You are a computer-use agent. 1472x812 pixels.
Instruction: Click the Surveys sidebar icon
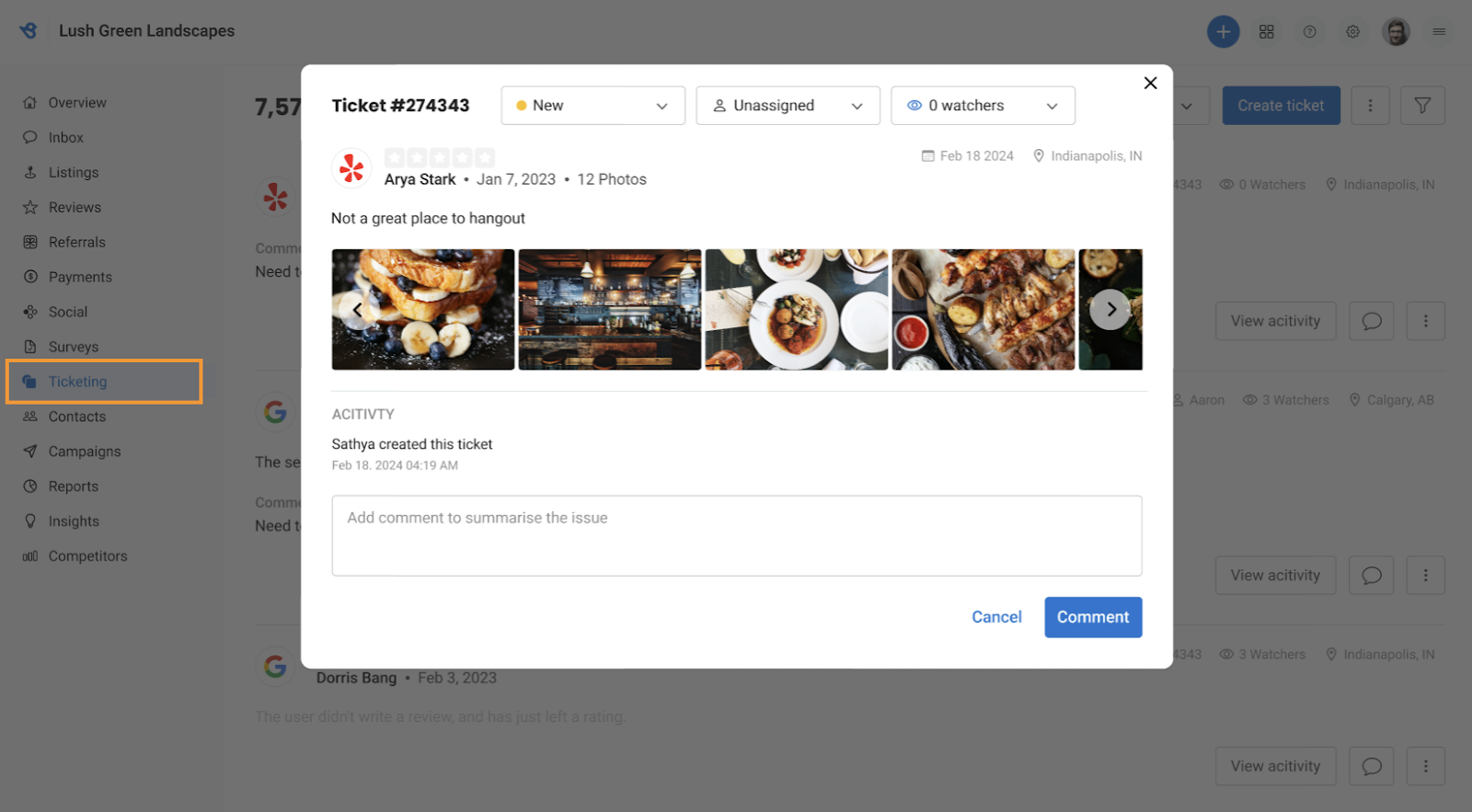30,348
